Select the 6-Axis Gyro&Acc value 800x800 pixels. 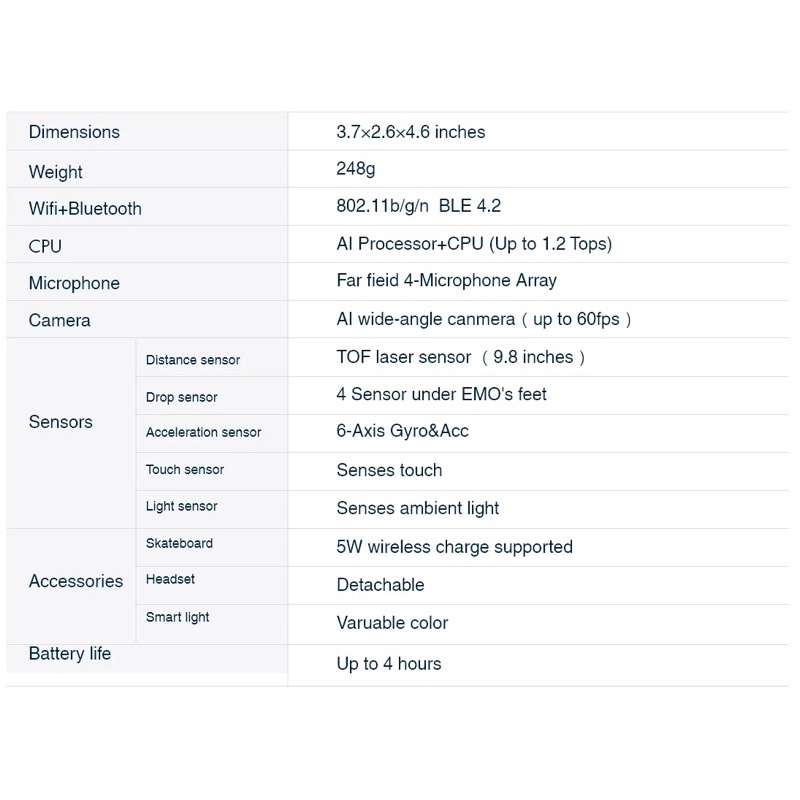(x=403, y=431)
